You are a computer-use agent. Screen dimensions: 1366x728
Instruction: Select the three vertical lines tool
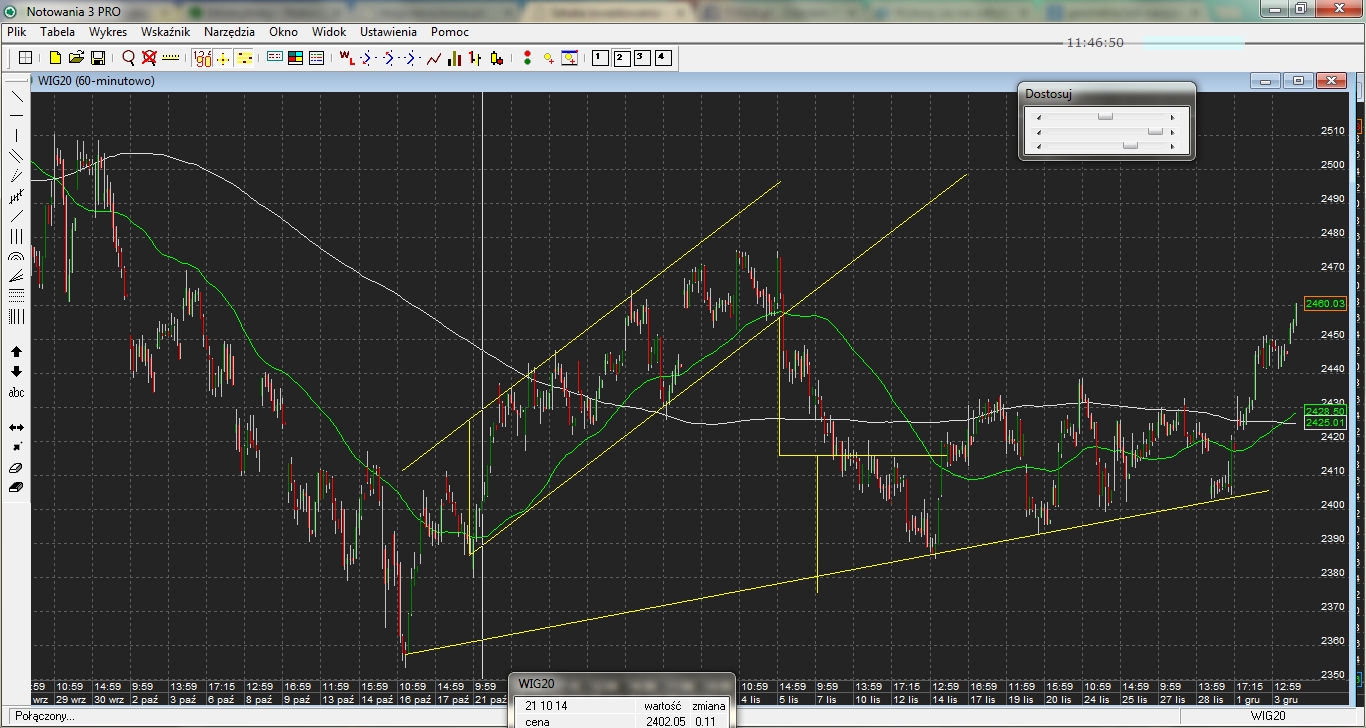16,236
